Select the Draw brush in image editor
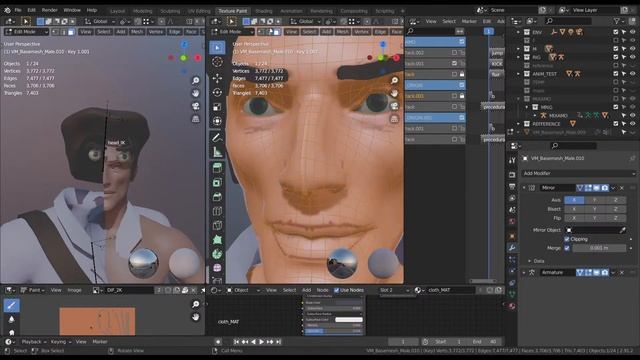Viewport: 640px width, 360px height. coord(11,305)
